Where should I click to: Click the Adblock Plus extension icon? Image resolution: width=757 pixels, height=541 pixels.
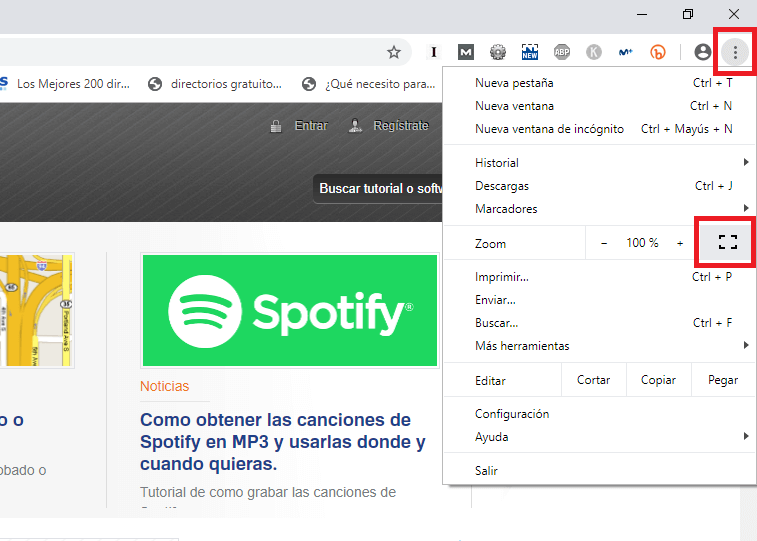click(561, 52)
